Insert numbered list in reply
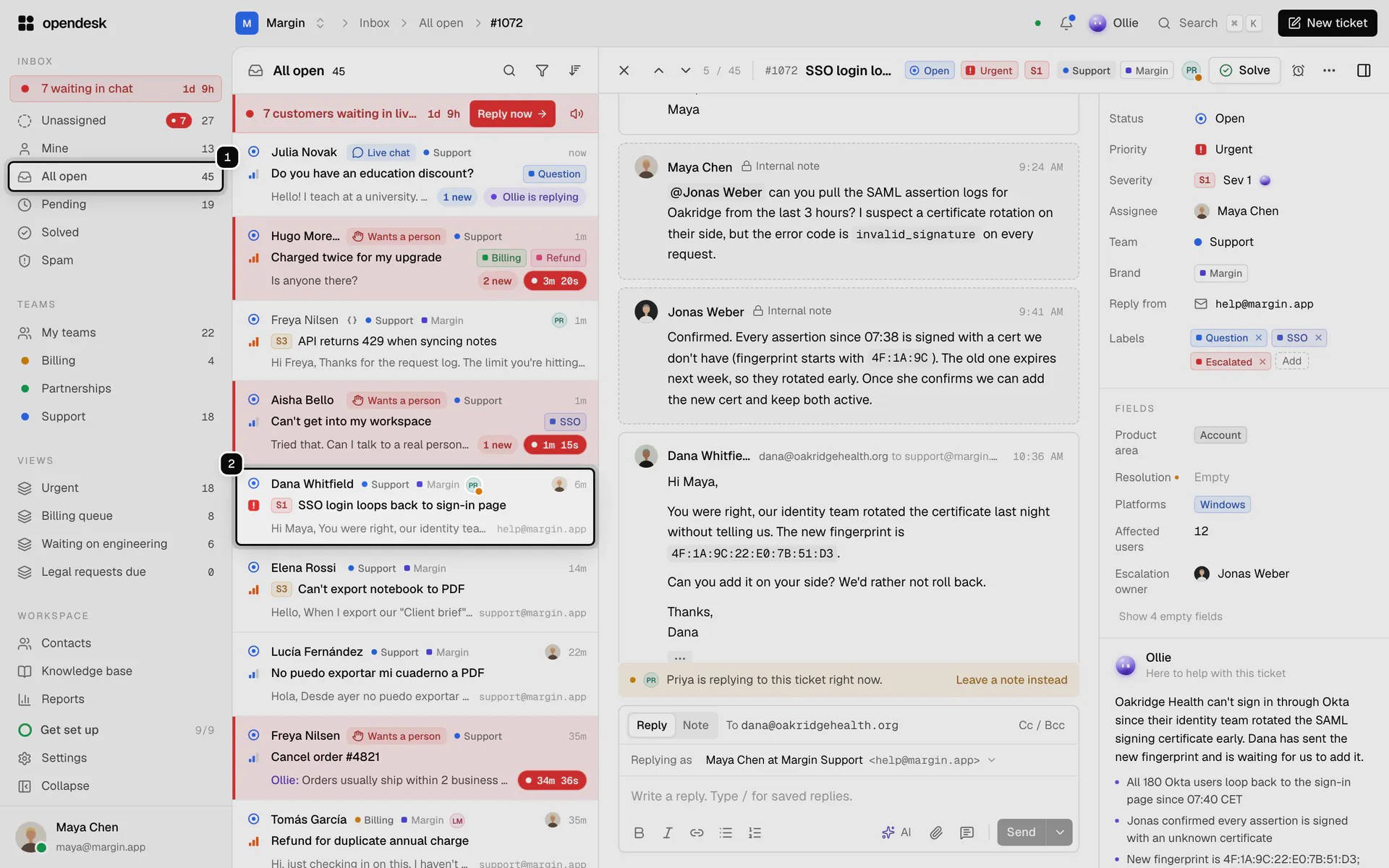Screen dimensions: 1389x868 (755, 833)
